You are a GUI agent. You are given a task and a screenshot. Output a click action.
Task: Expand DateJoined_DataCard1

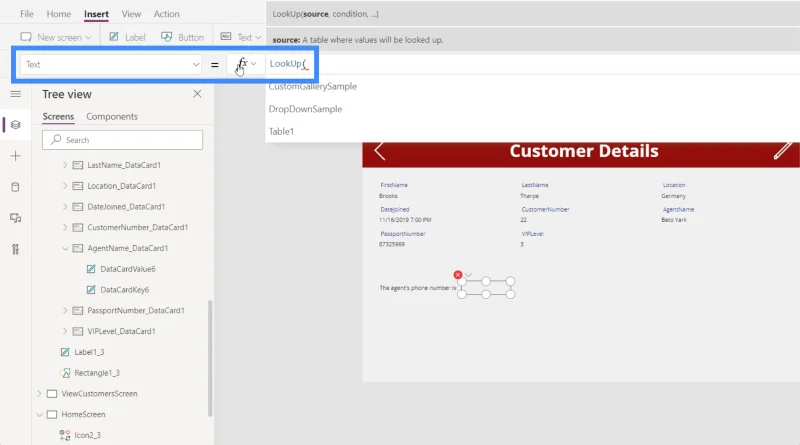pos(65,207)
